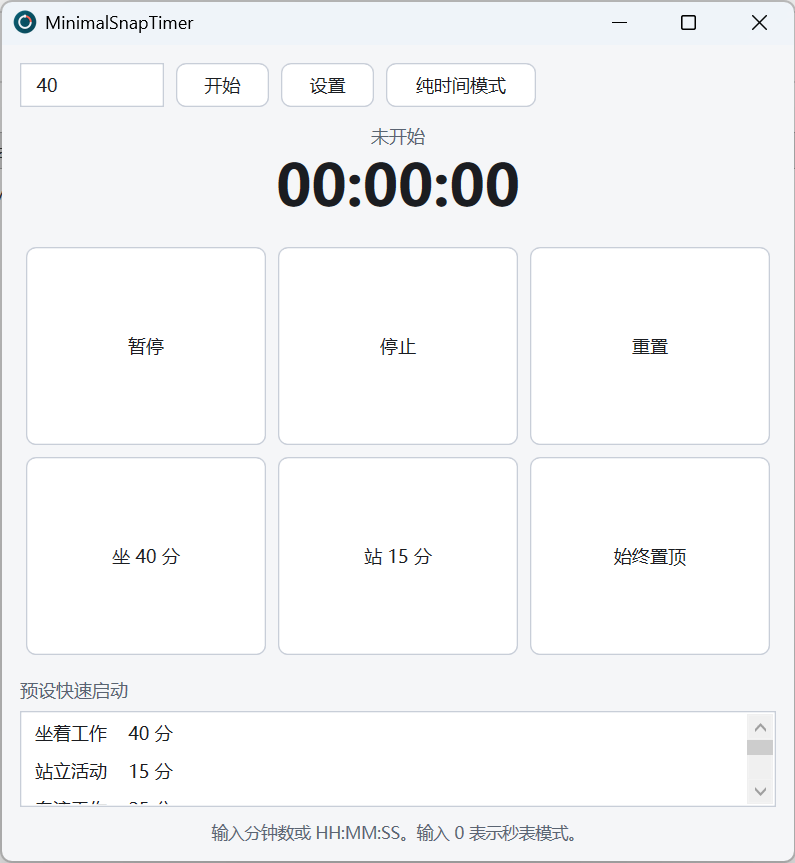Click the hint text about HH:MM:SS input
795x863 pixels.
tap(394, 833)
